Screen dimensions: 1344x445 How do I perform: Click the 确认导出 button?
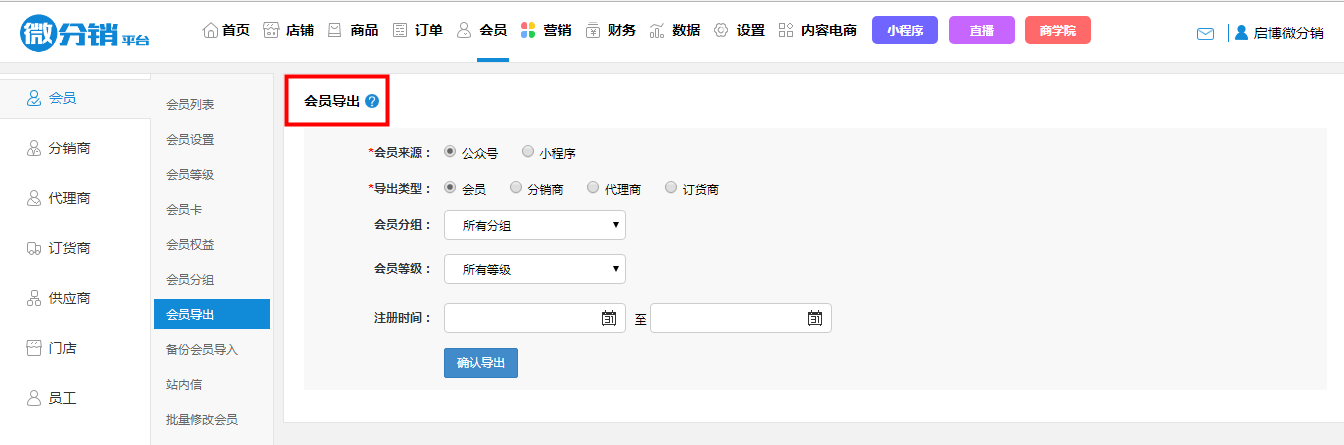click(481, 363)
